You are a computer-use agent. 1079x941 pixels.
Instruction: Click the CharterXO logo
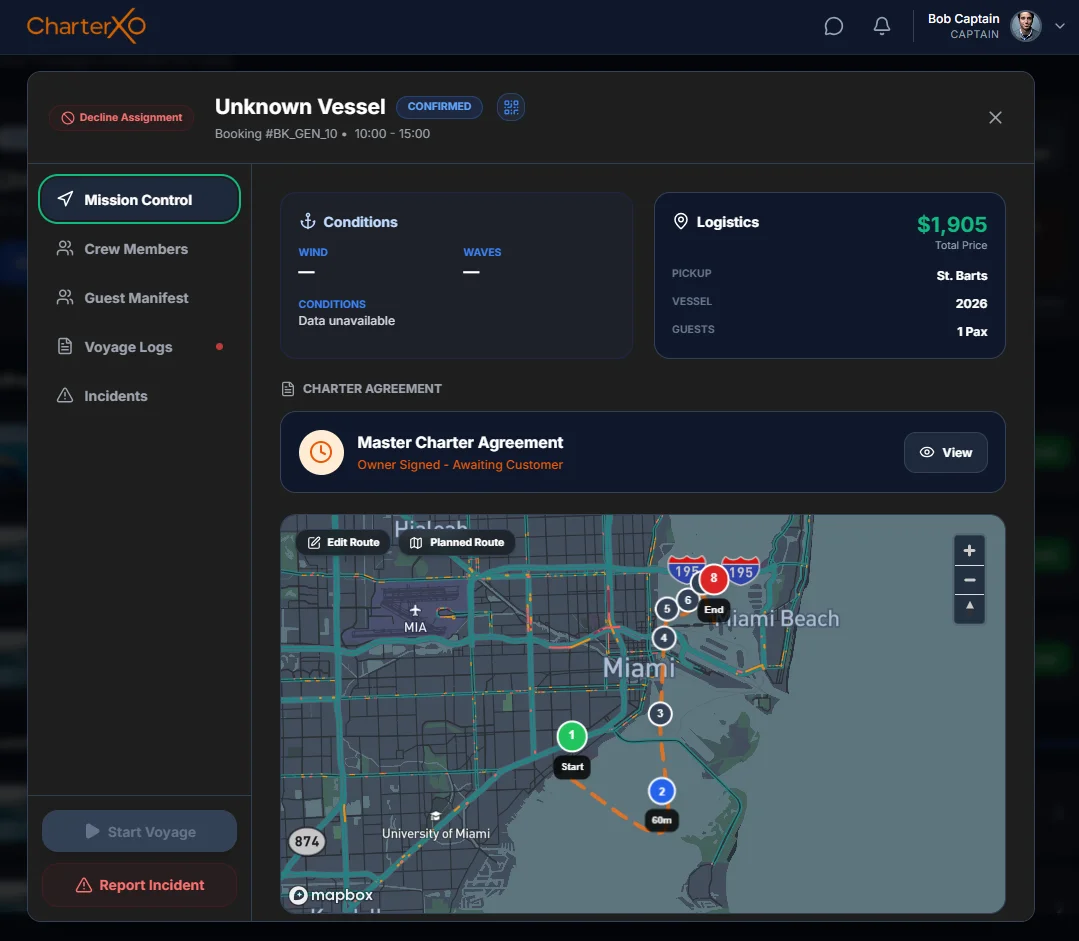[x=86, y=26]
